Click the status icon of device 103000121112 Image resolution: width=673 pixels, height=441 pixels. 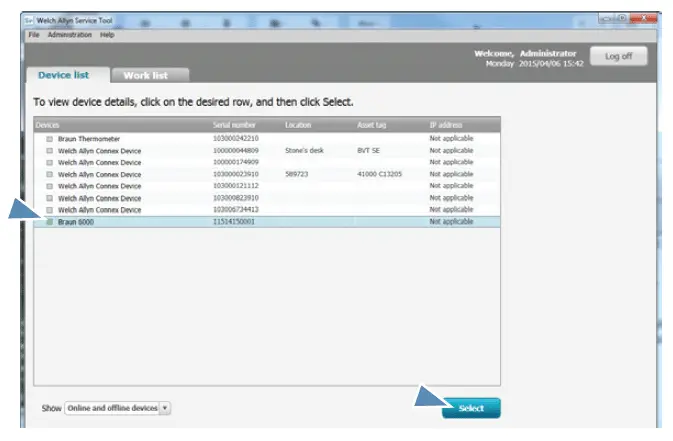pyautogui.click(x=50, y=186)
